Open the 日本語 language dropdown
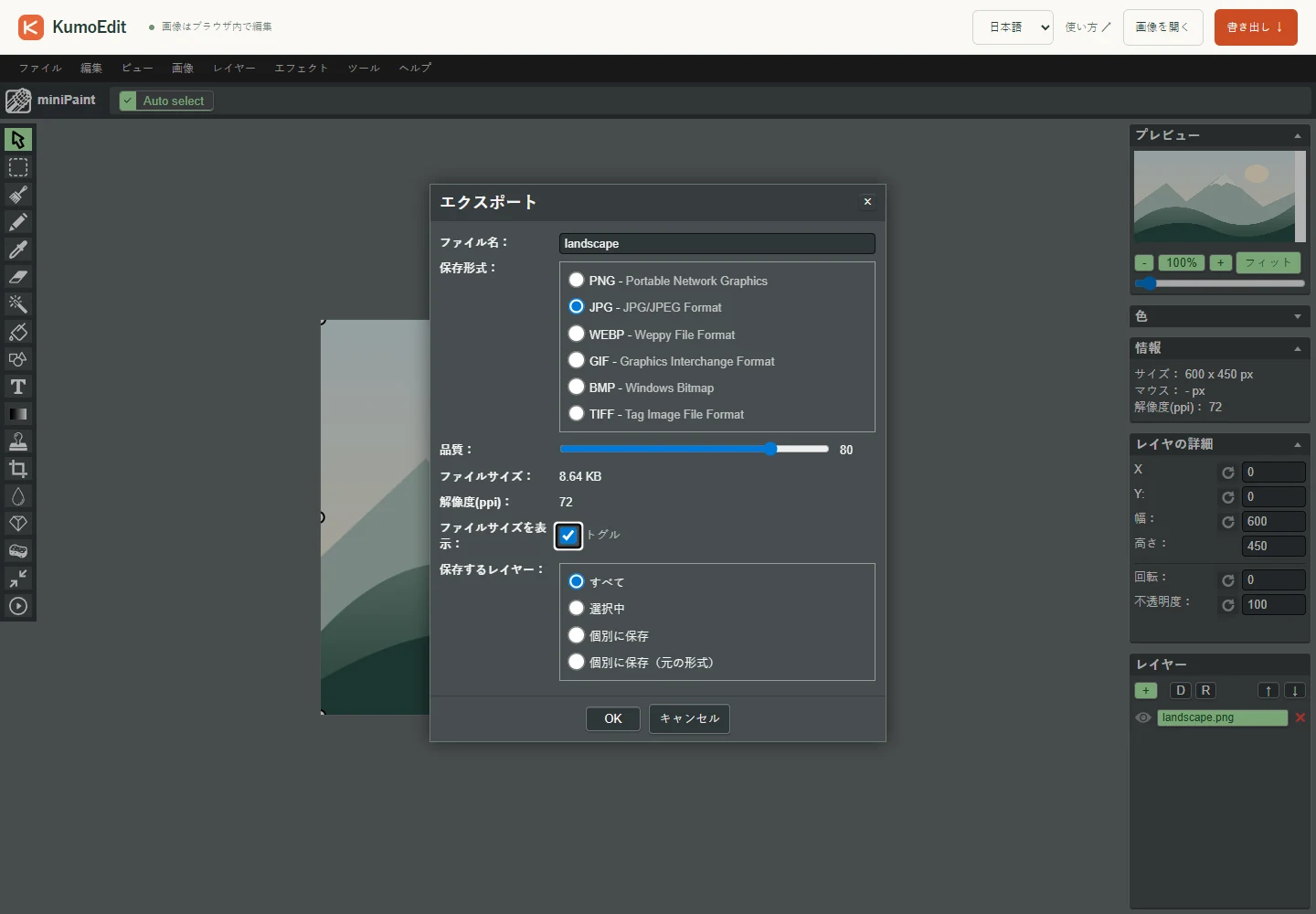Screen dimensions: 1316x914 1014,27
